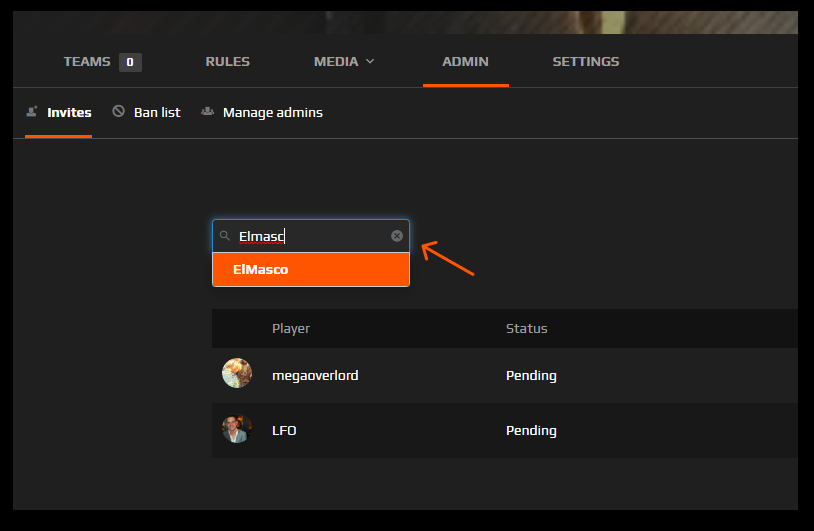This screenshot has width=814, height=531.
Task: Click the LFO player name
Action: tap(284, 431)
